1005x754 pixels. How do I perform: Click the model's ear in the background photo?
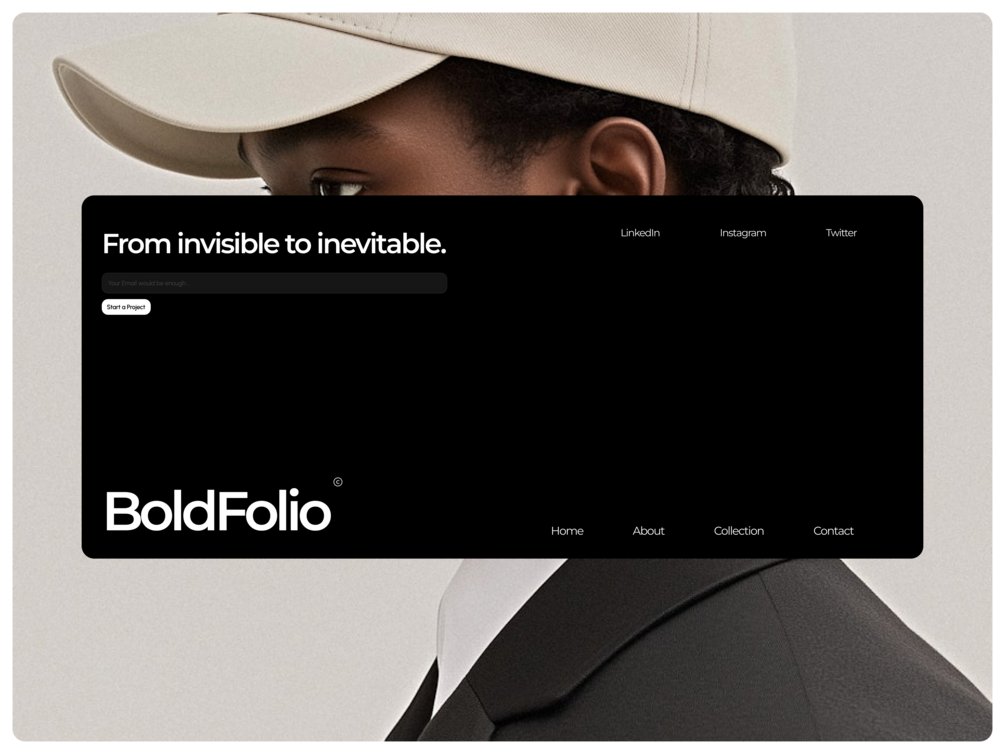click(x=624, y=157)
